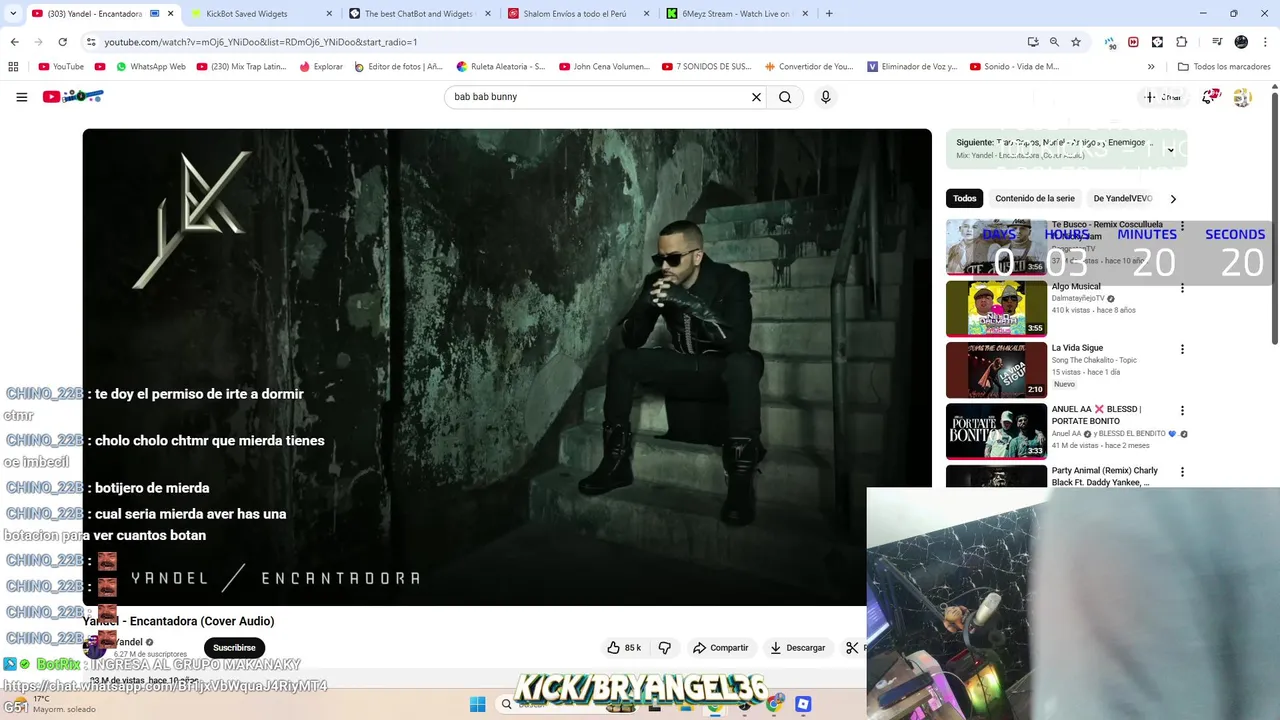Select the Todos filter chip

pos(965,198)
